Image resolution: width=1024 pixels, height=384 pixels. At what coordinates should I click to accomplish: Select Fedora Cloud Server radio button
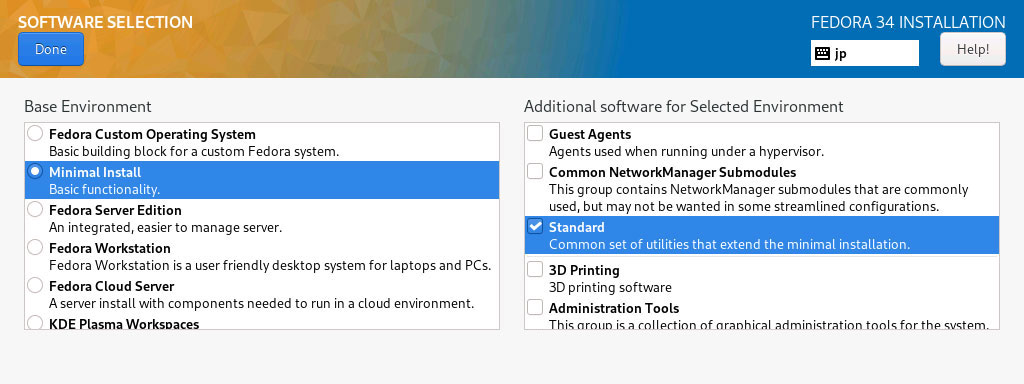[35, 285]
